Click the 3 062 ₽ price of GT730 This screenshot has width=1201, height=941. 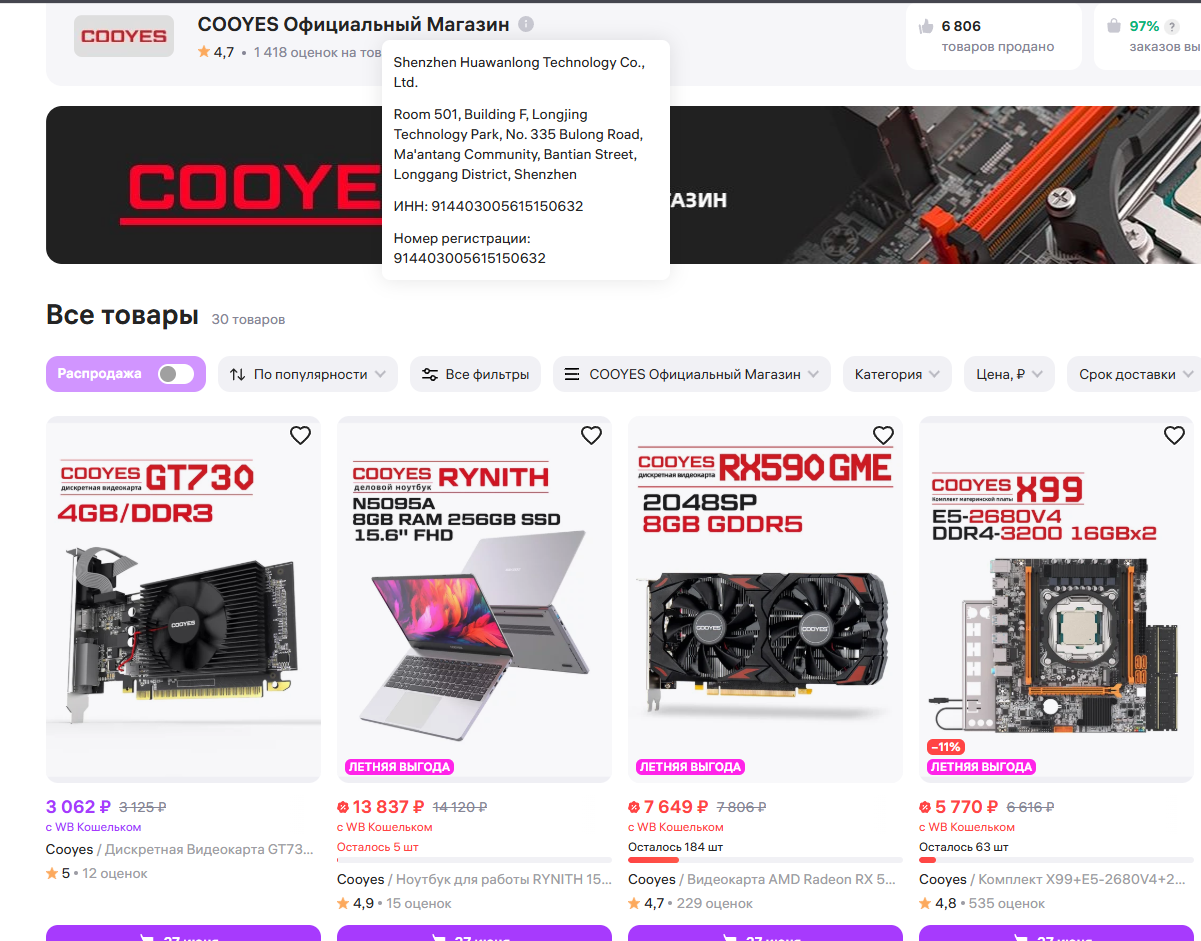pyautogui.click(x=78, y=807)
